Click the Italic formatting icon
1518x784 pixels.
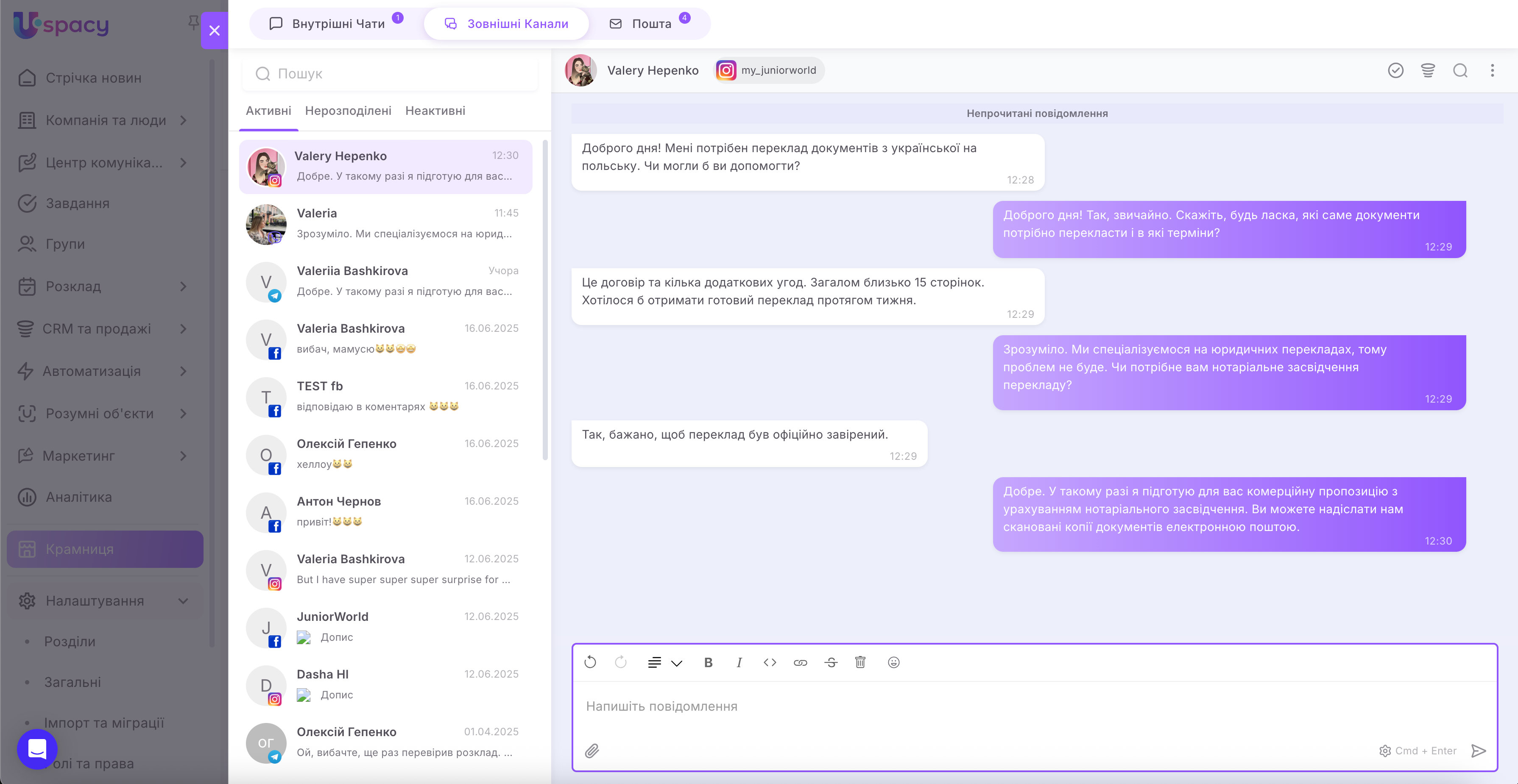[x=739, y=662]
